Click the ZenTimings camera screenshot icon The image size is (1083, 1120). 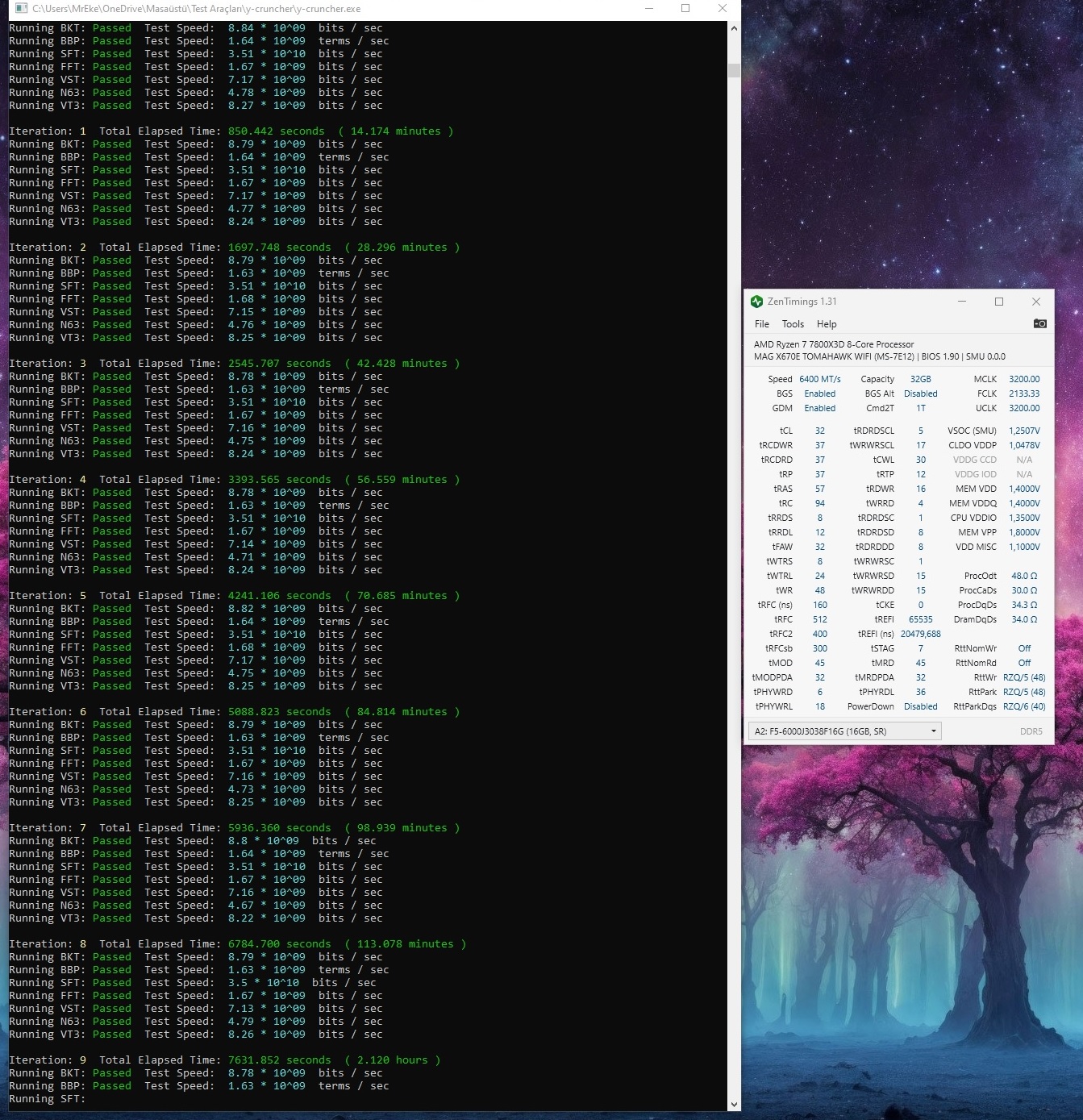click(1039, 323)
